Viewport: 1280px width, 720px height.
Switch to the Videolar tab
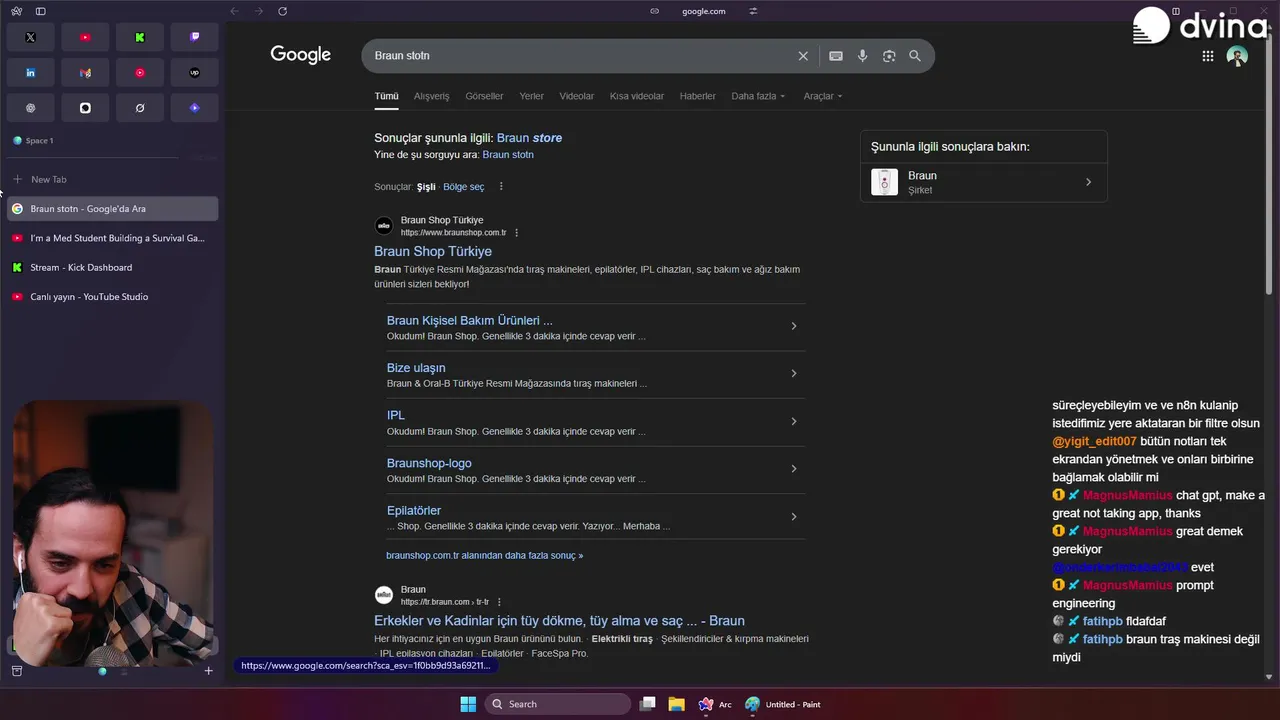576,96
